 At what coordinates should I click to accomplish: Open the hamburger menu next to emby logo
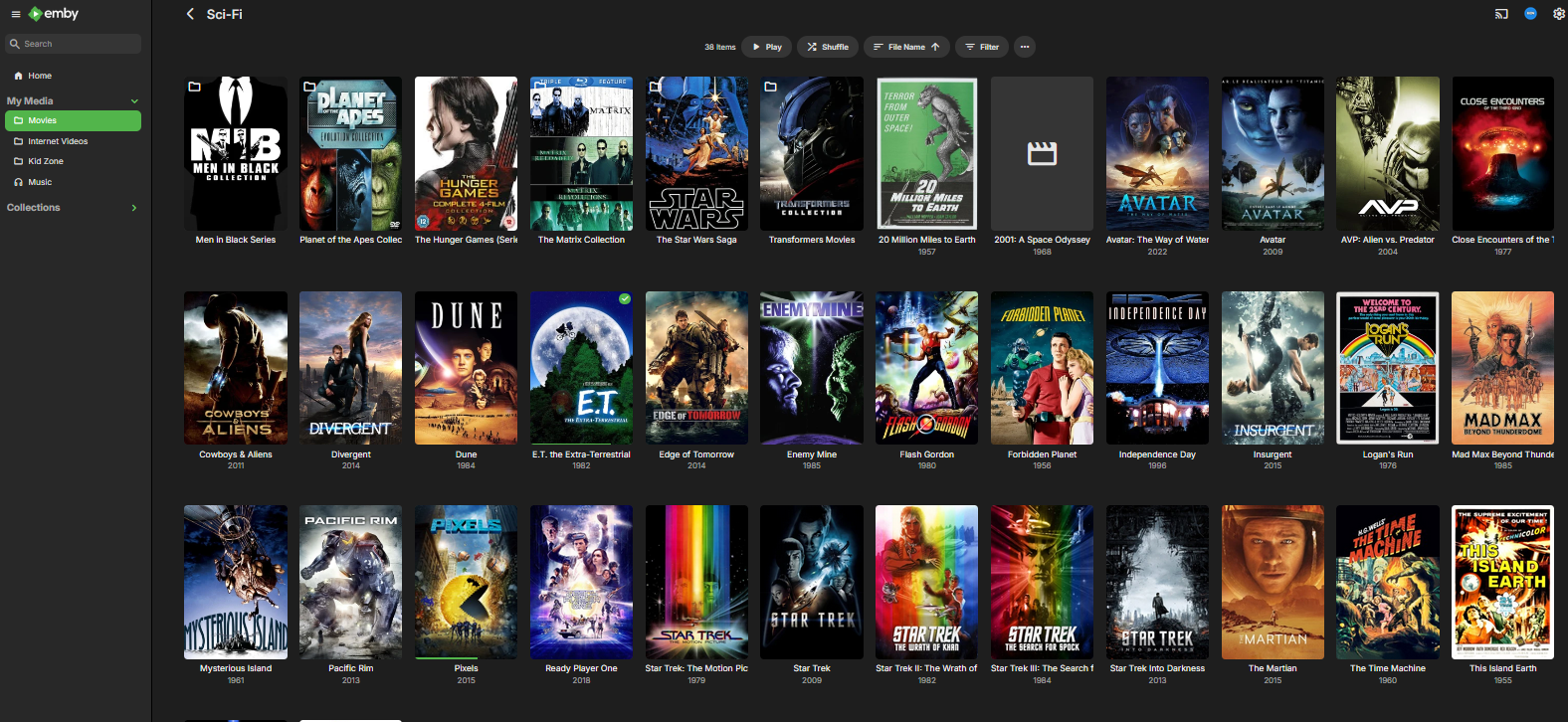pos(15,14)
